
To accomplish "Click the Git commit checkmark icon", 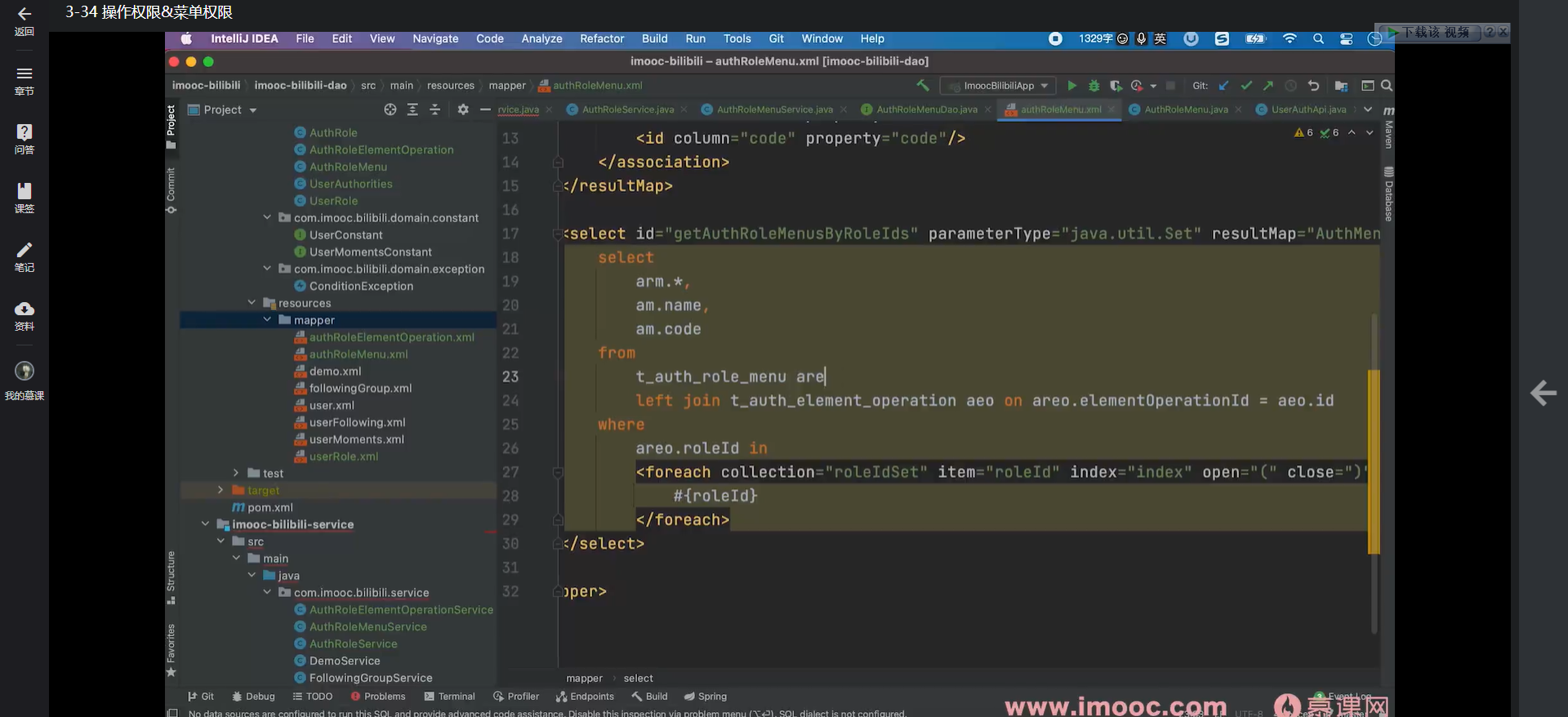I will (1245, 86).
